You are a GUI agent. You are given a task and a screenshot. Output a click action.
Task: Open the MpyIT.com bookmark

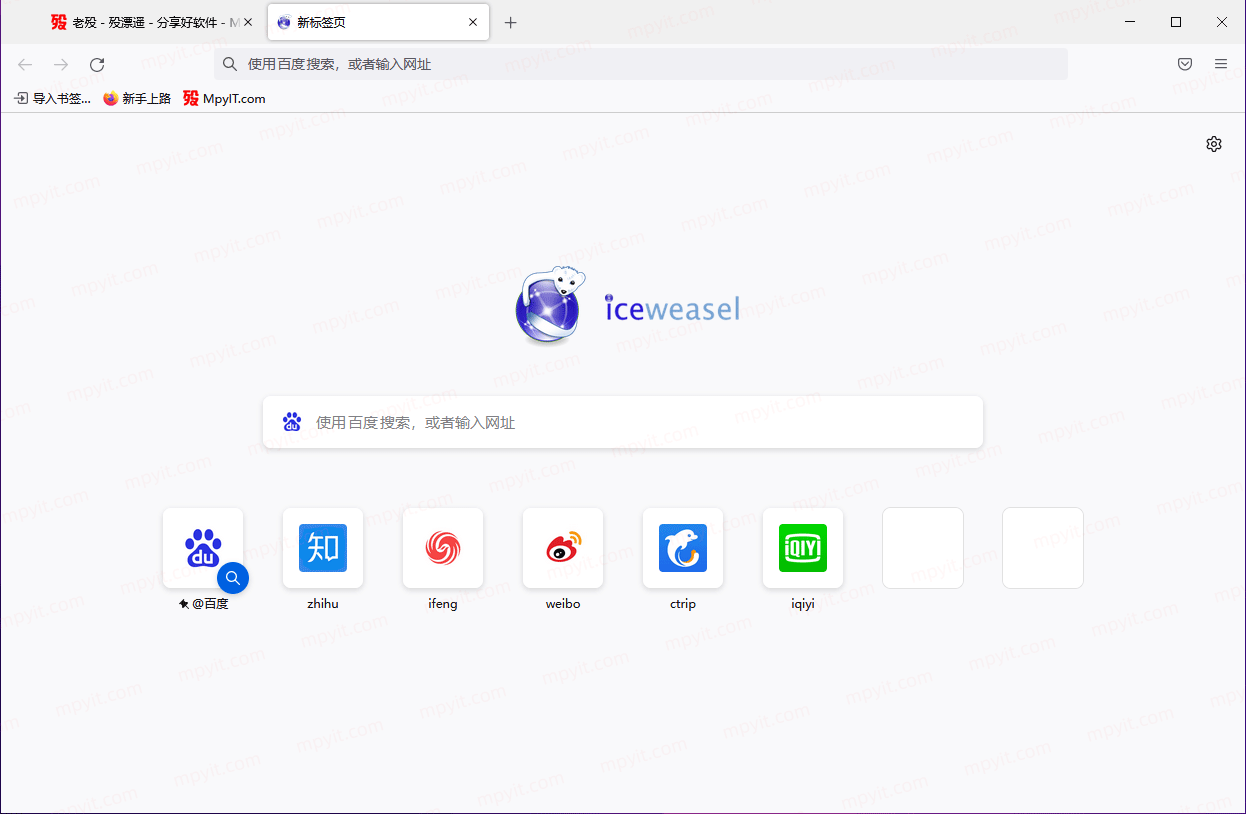pyautogui.click(x=224, y=99)
